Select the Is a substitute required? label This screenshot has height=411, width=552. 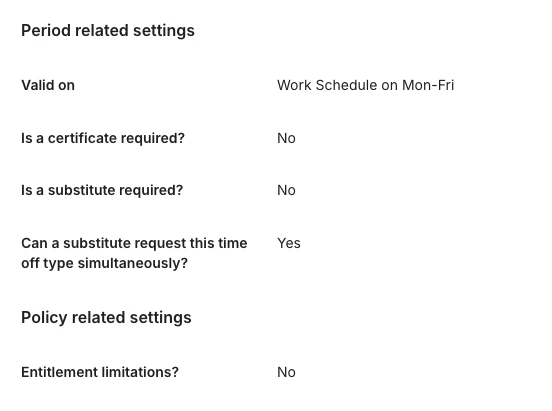click(x=102, y=190)
